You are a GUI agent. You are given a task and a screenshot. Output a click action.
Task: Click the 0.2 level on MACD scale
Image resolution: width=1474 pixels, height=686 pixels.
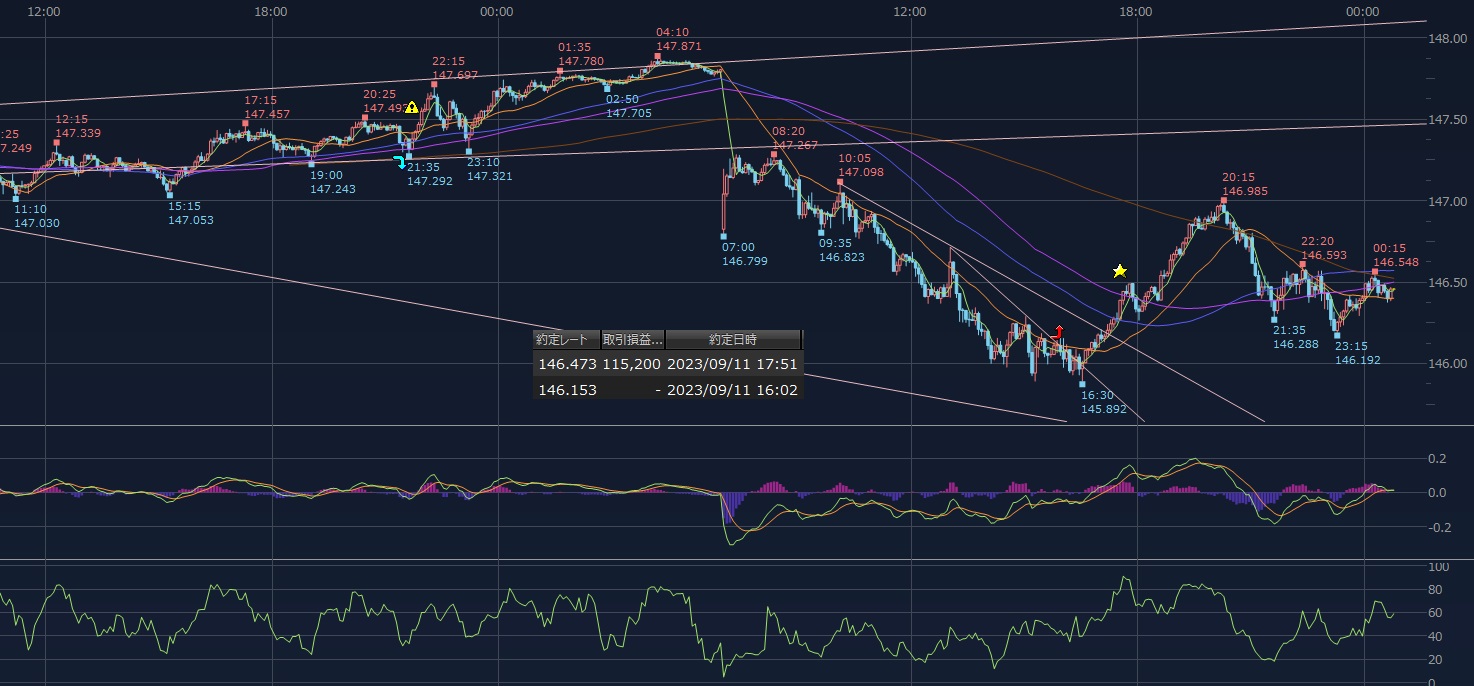tap(1436, 459)
